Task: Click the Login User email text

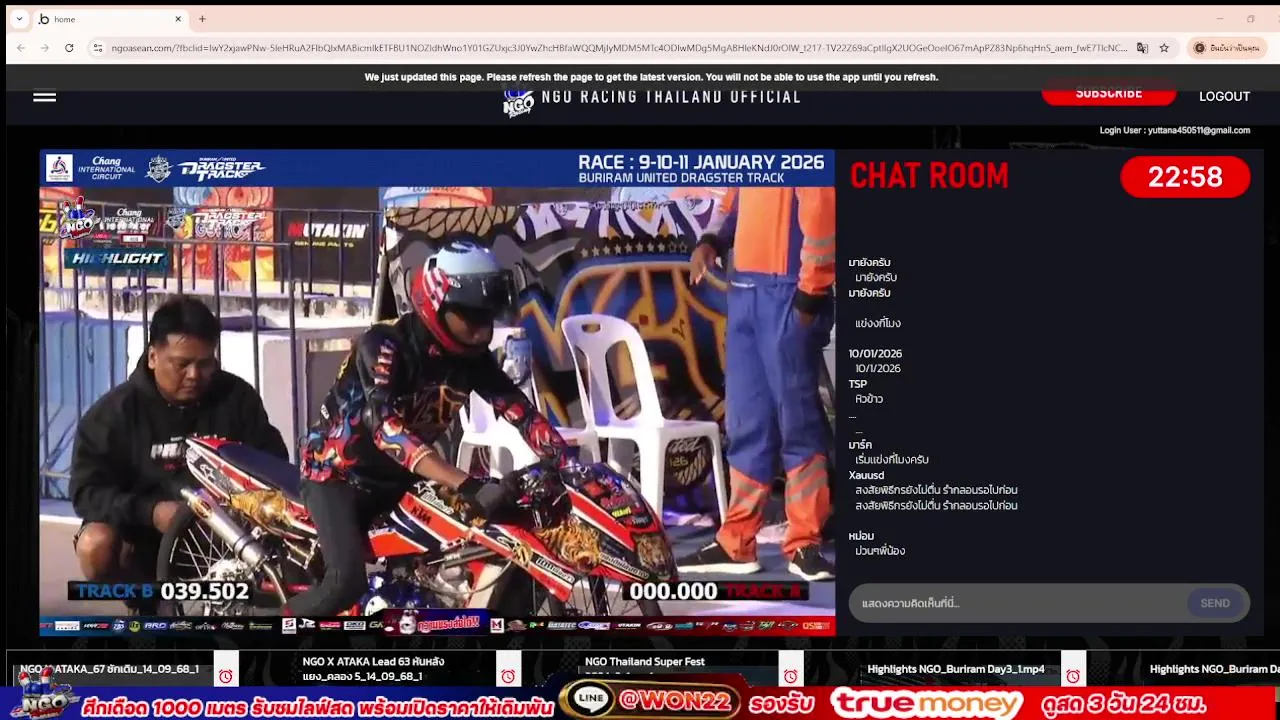Action: [x=1174, y=130]
